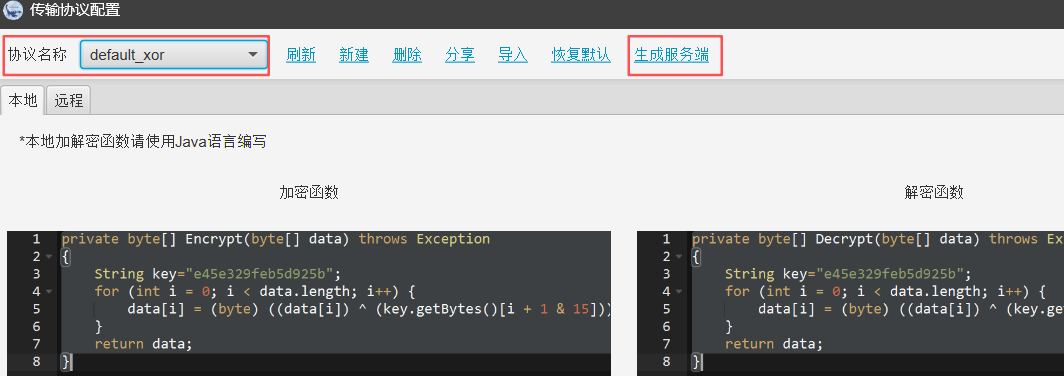Image resolution: width=1064 pixels, height=376 pixels.
Task: Click 'return data;' in the Encrypt editor
Action: tap(144, 344)
